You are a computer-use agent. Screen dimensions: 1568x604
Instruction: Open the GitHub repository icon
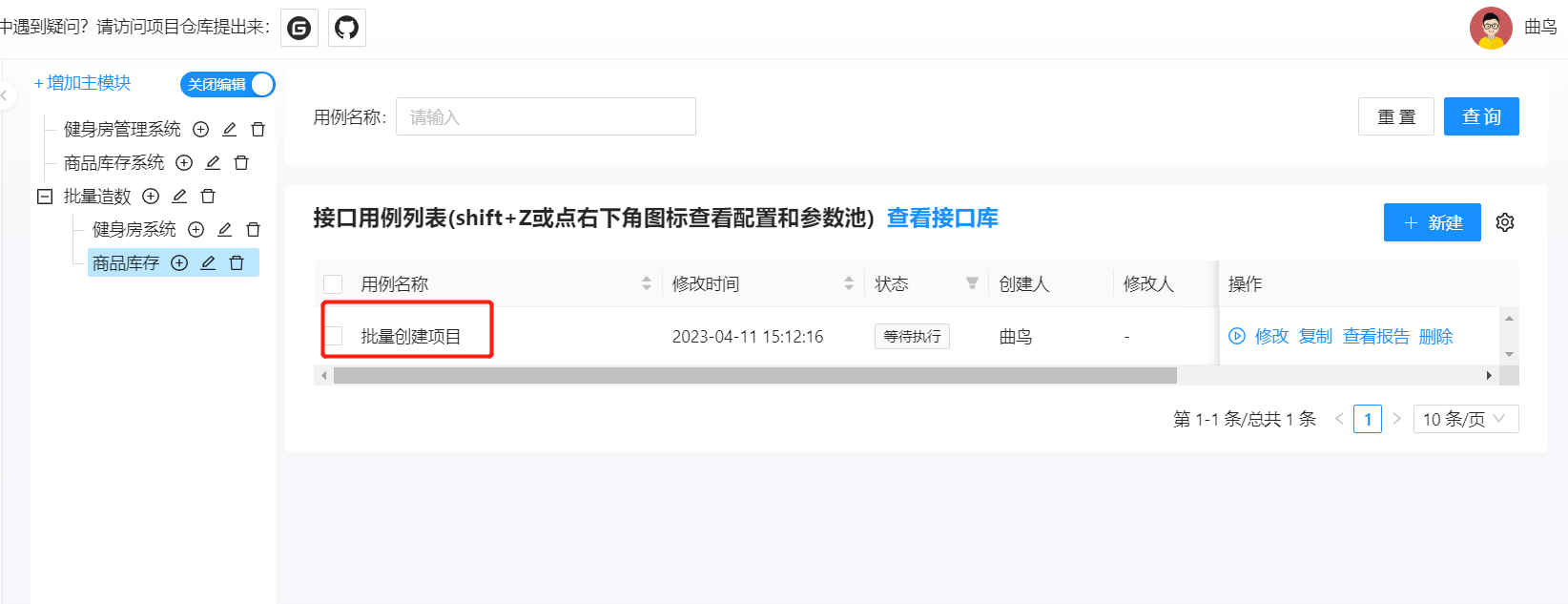point(347,28)
